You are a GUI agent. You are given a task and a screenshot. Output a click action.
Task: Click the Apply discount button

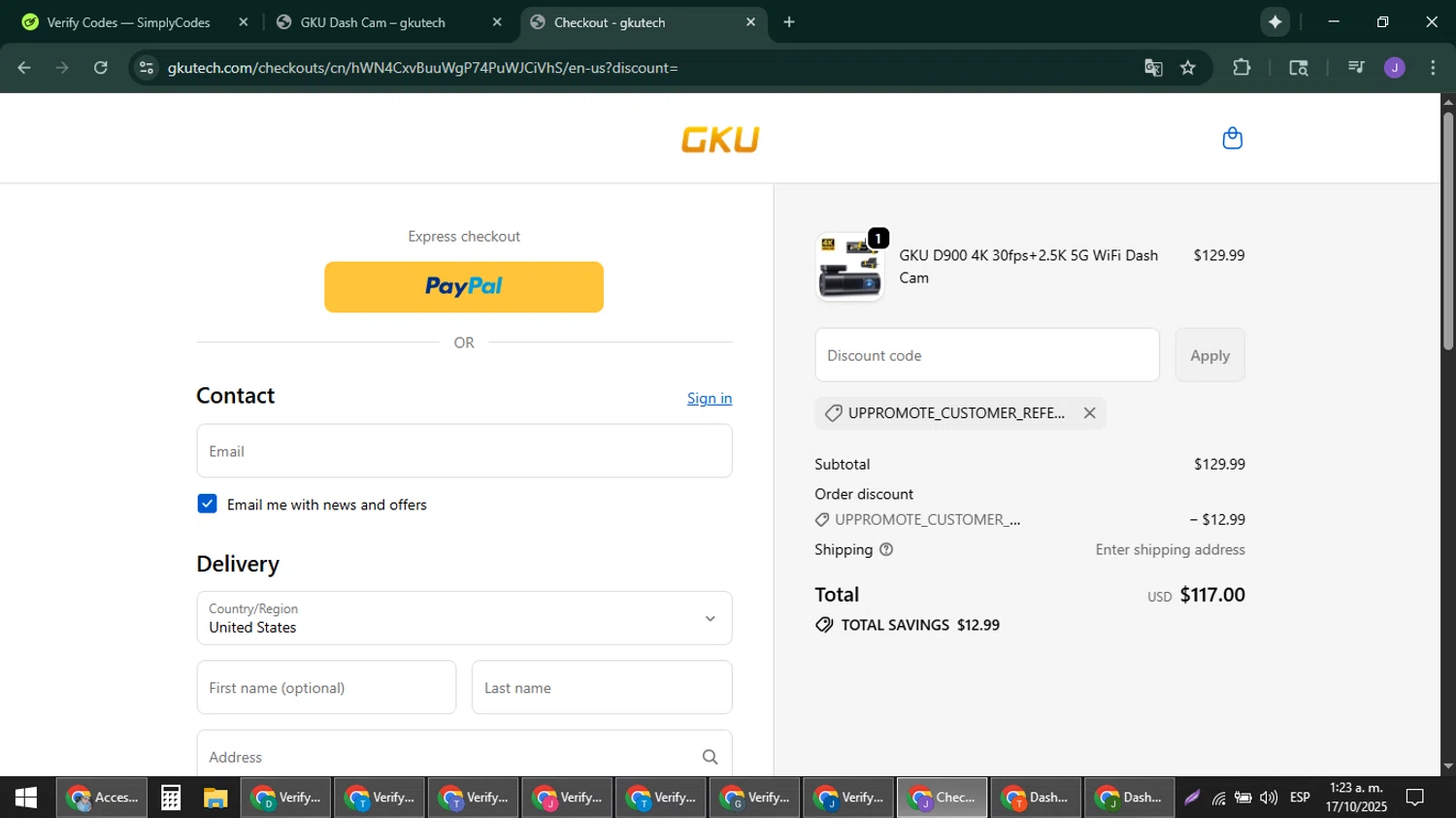1209,355
